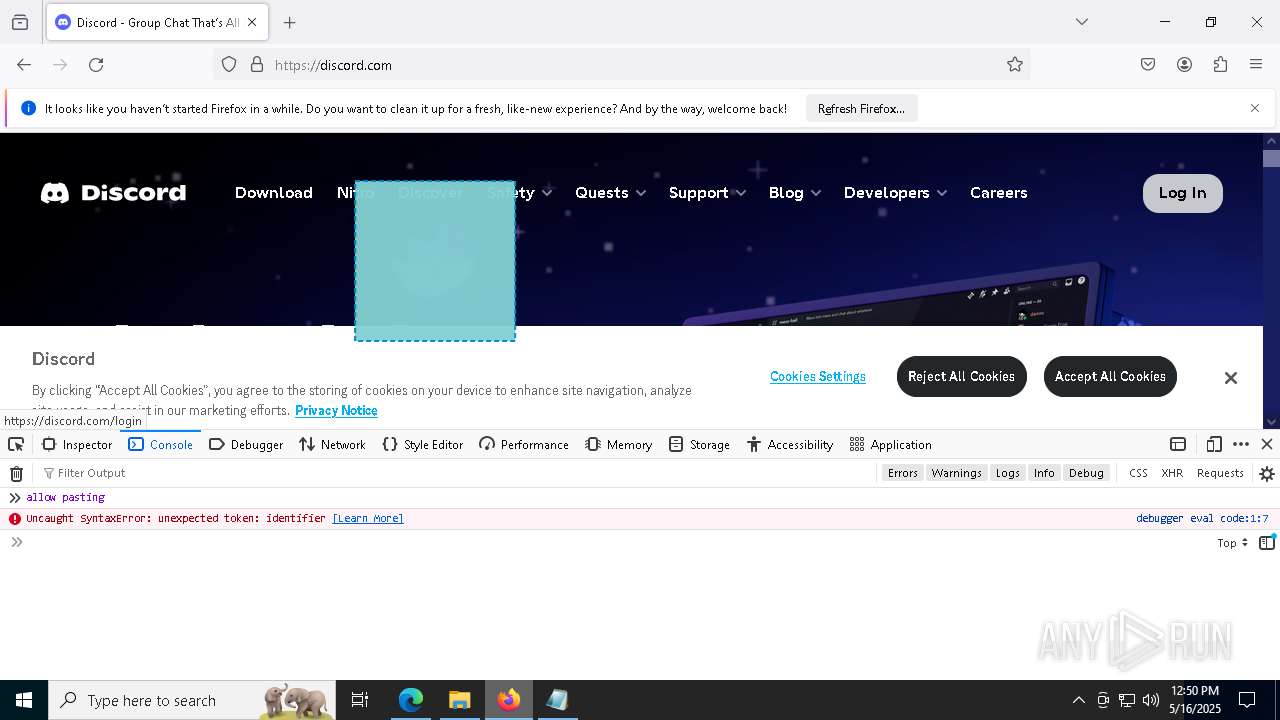
Task: Open File Explorer from taskbar
Action: point(459,700)
